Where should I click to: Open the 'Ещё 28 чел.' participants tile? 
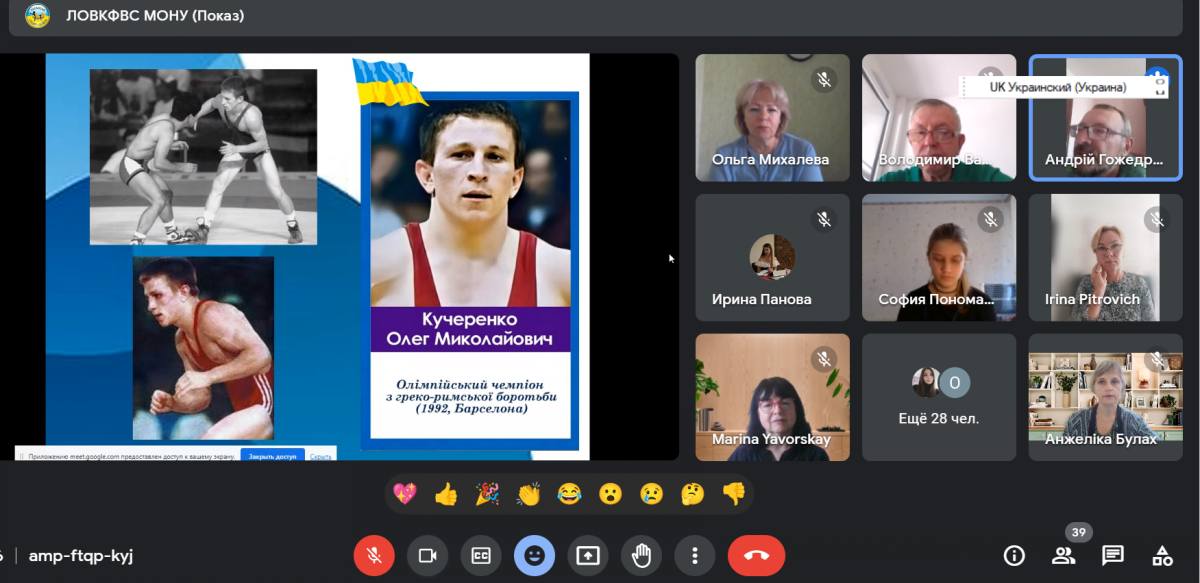click(938, 397)
